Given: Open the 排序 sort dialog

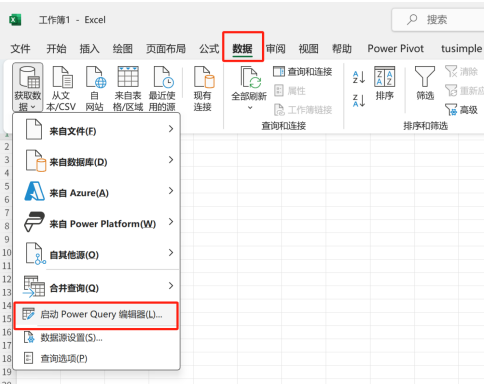Looking at the screenshot, I should click(x=384, y=83).
